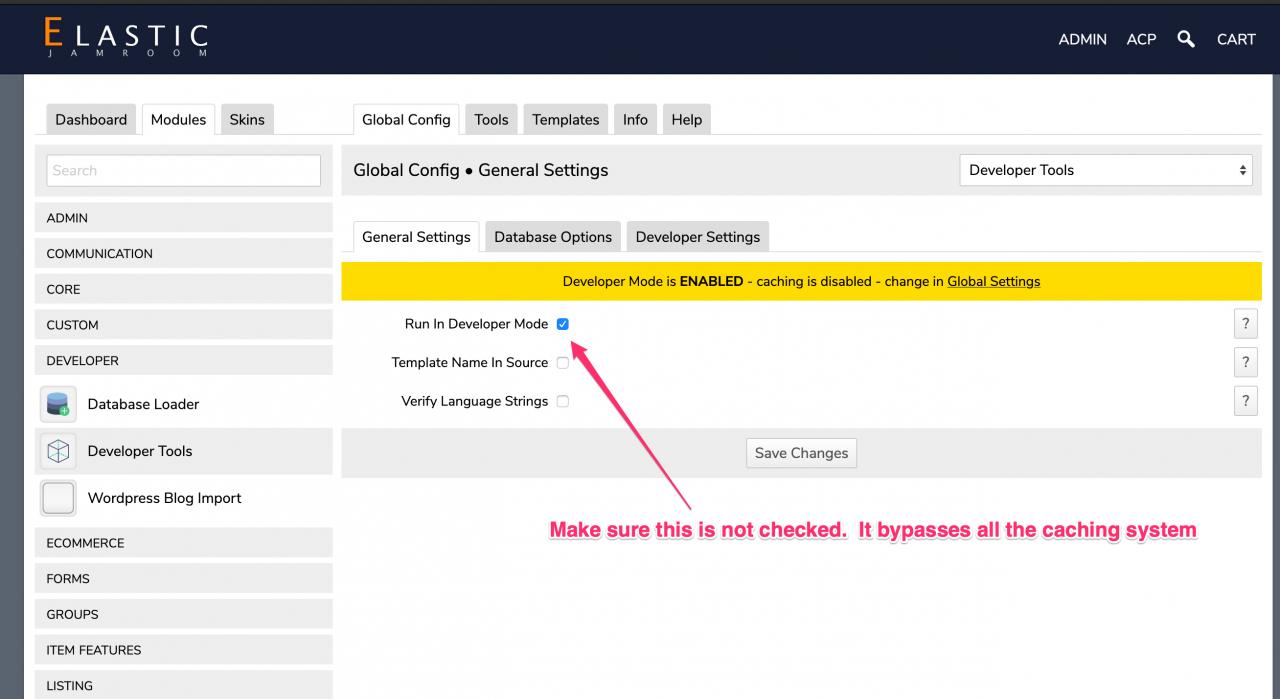Click the Save Changes button
The image size is (1280, 699).
(801, 453)
